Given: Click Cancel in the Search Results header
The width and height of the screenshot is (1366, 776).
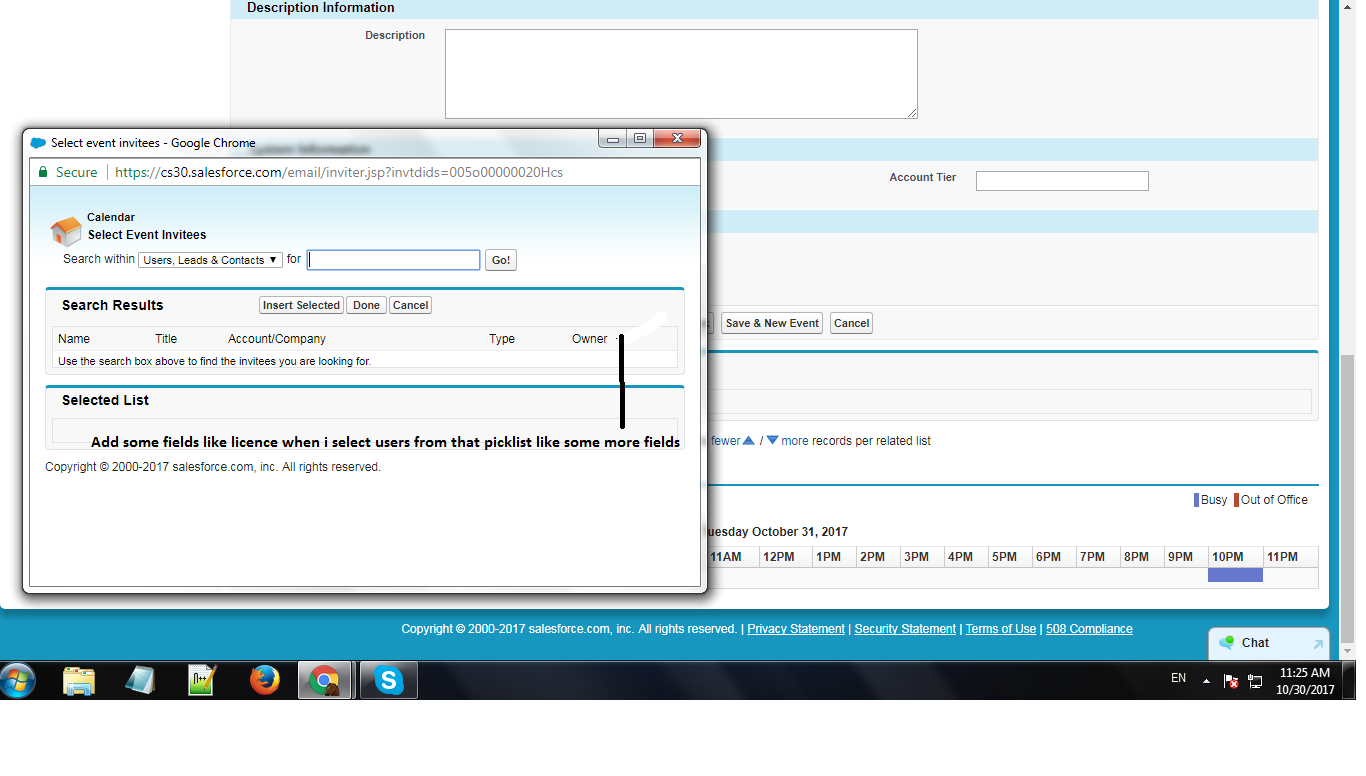Looking at the screenshot, I should (x=410, y=305).
